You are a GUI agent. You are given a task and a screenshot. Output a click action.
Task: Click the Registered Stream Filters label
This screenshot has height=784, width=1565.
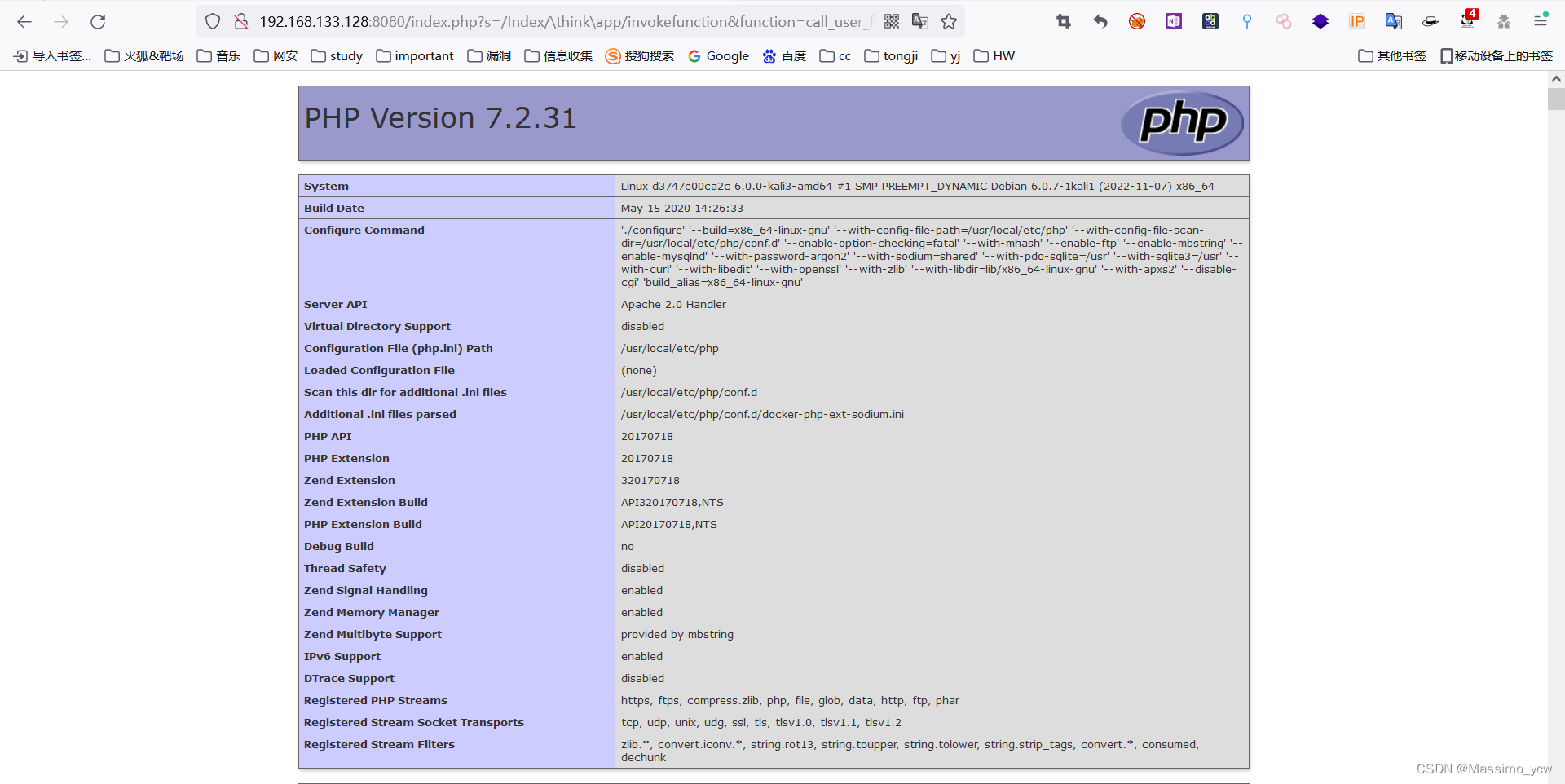click(379, 745)
